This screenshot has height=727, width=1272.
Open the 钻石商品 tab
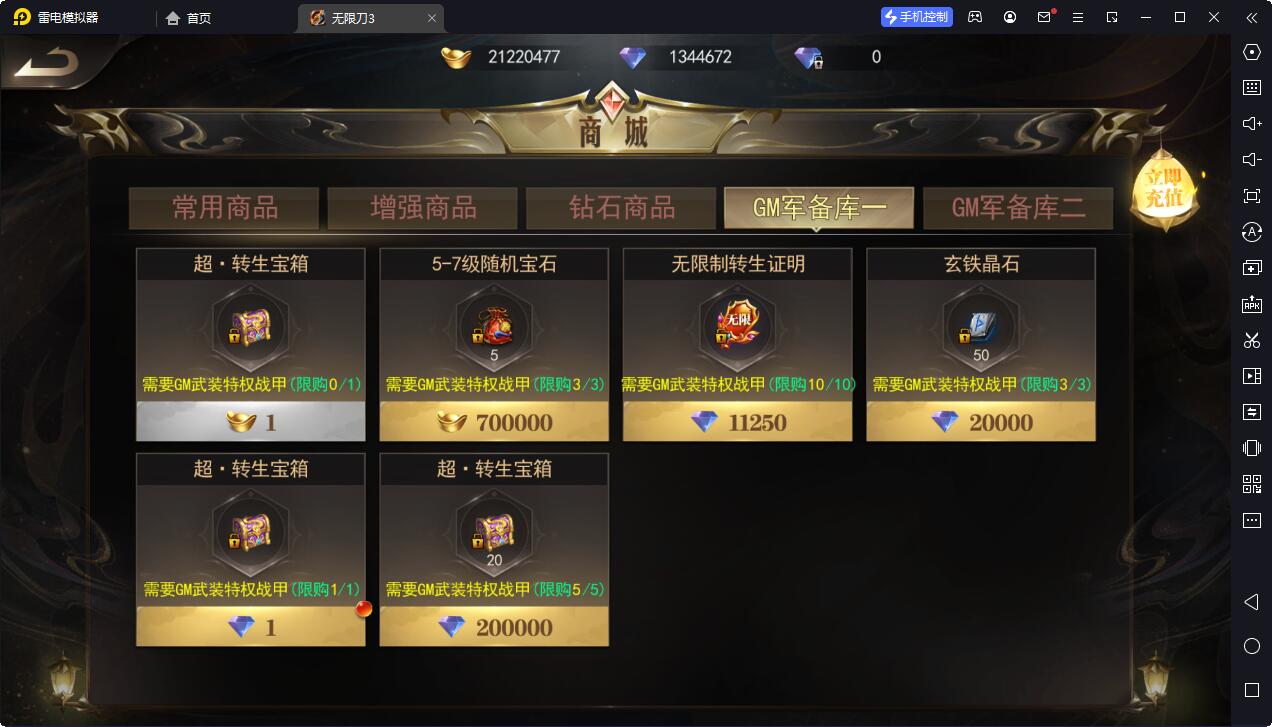pyautogui.click(x=621, y=208)
